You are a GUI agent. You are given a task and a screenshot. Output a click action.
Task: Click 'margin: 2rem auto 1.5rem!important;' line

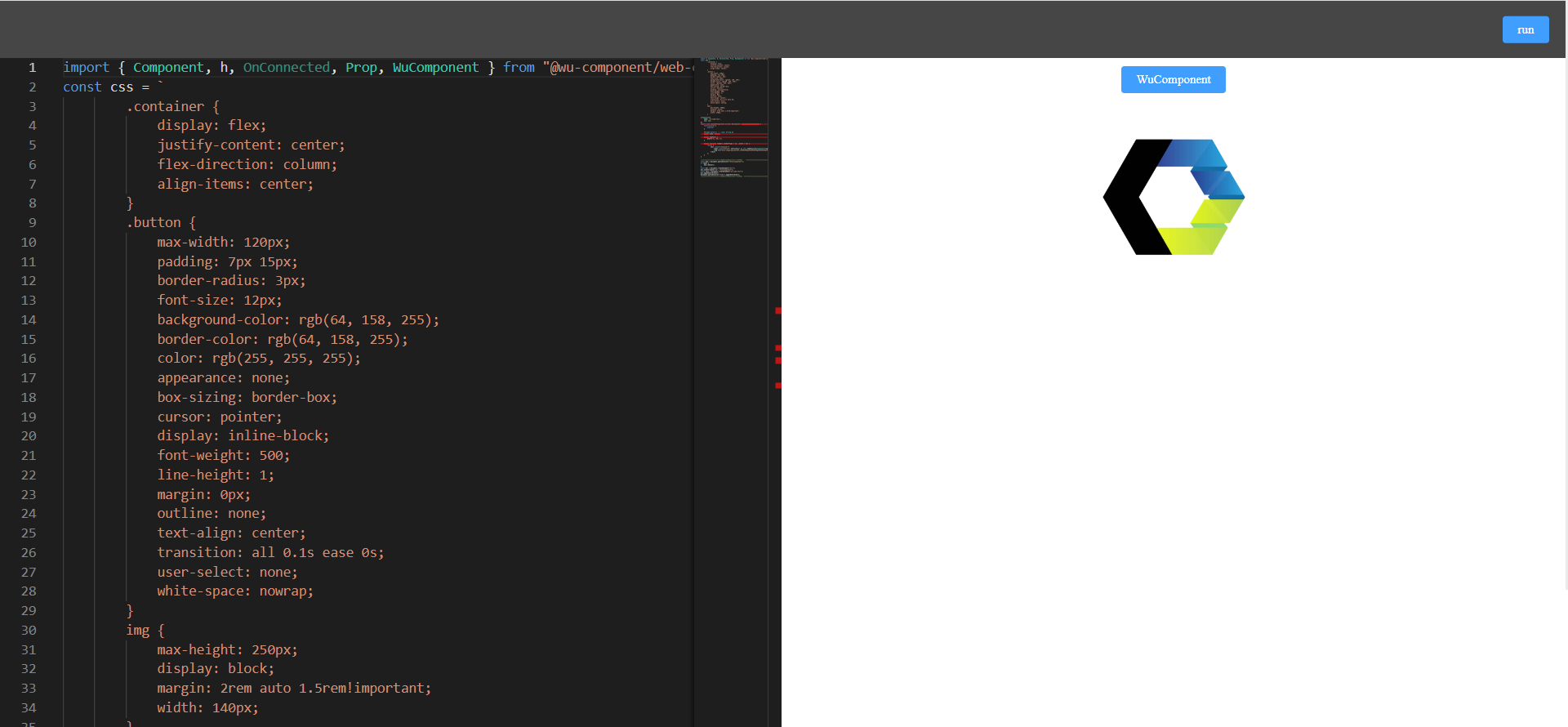[294, 689]
